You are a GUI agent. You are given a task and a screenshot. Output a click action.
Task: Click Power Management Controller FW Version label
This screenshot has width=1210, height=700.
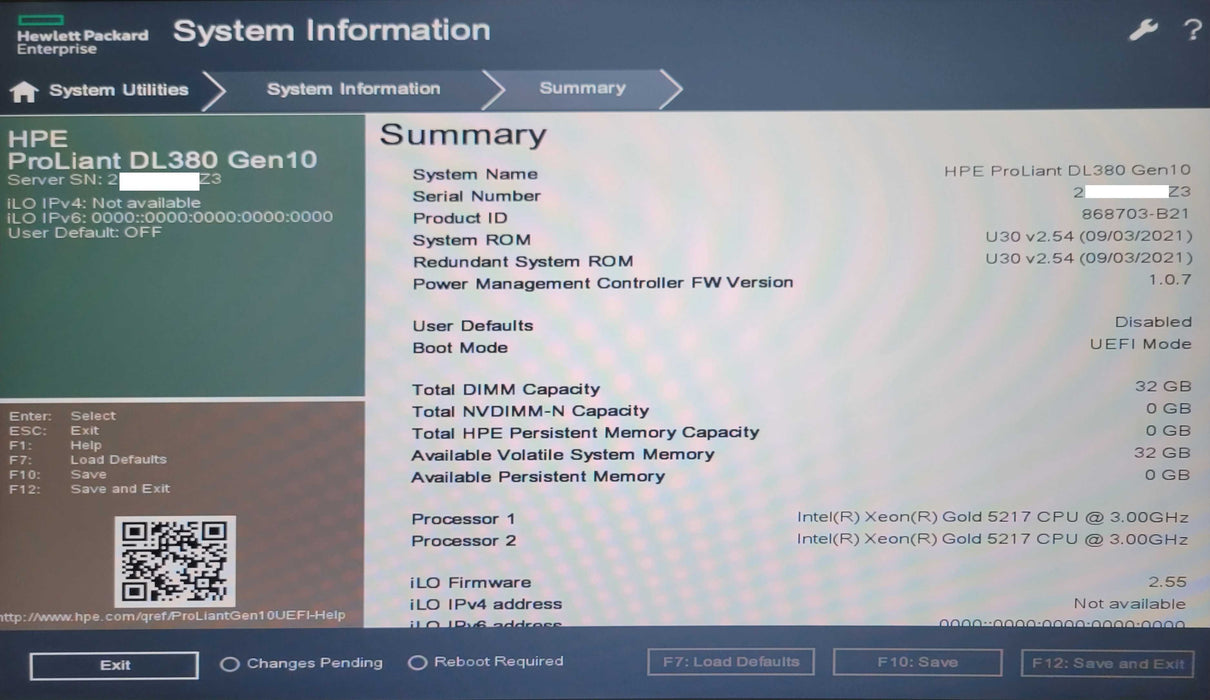coord(603,283)
